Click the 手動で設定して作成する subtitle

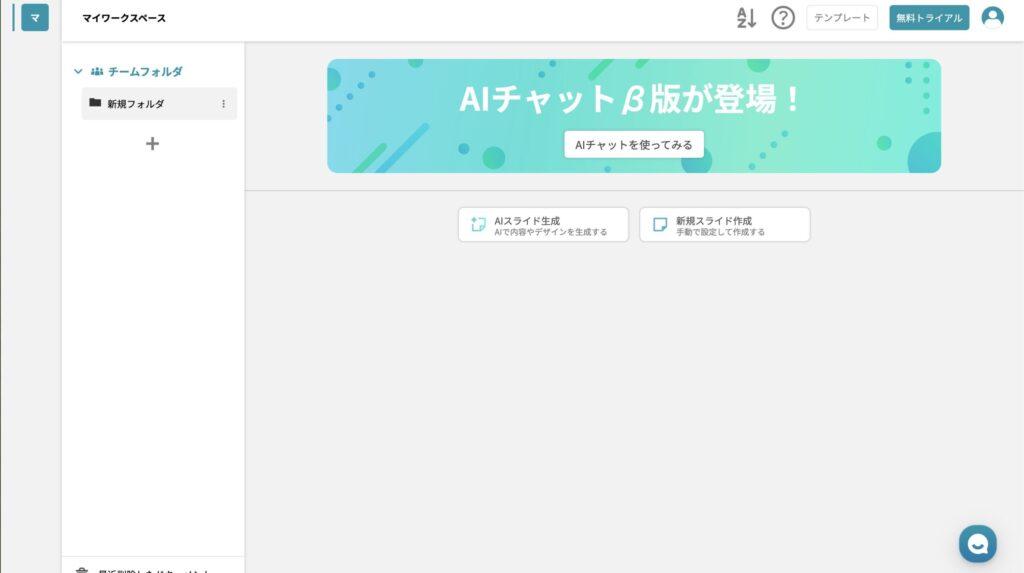(x=720, y=232)
